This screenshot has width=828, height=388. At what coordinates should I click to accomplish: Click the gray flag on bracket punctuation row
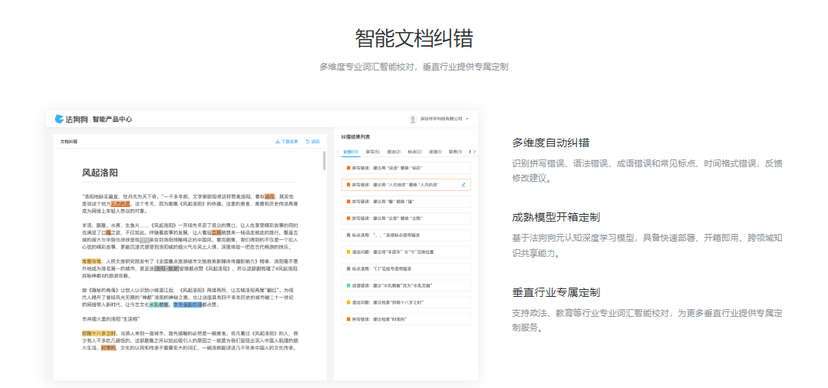pos(348,269)
